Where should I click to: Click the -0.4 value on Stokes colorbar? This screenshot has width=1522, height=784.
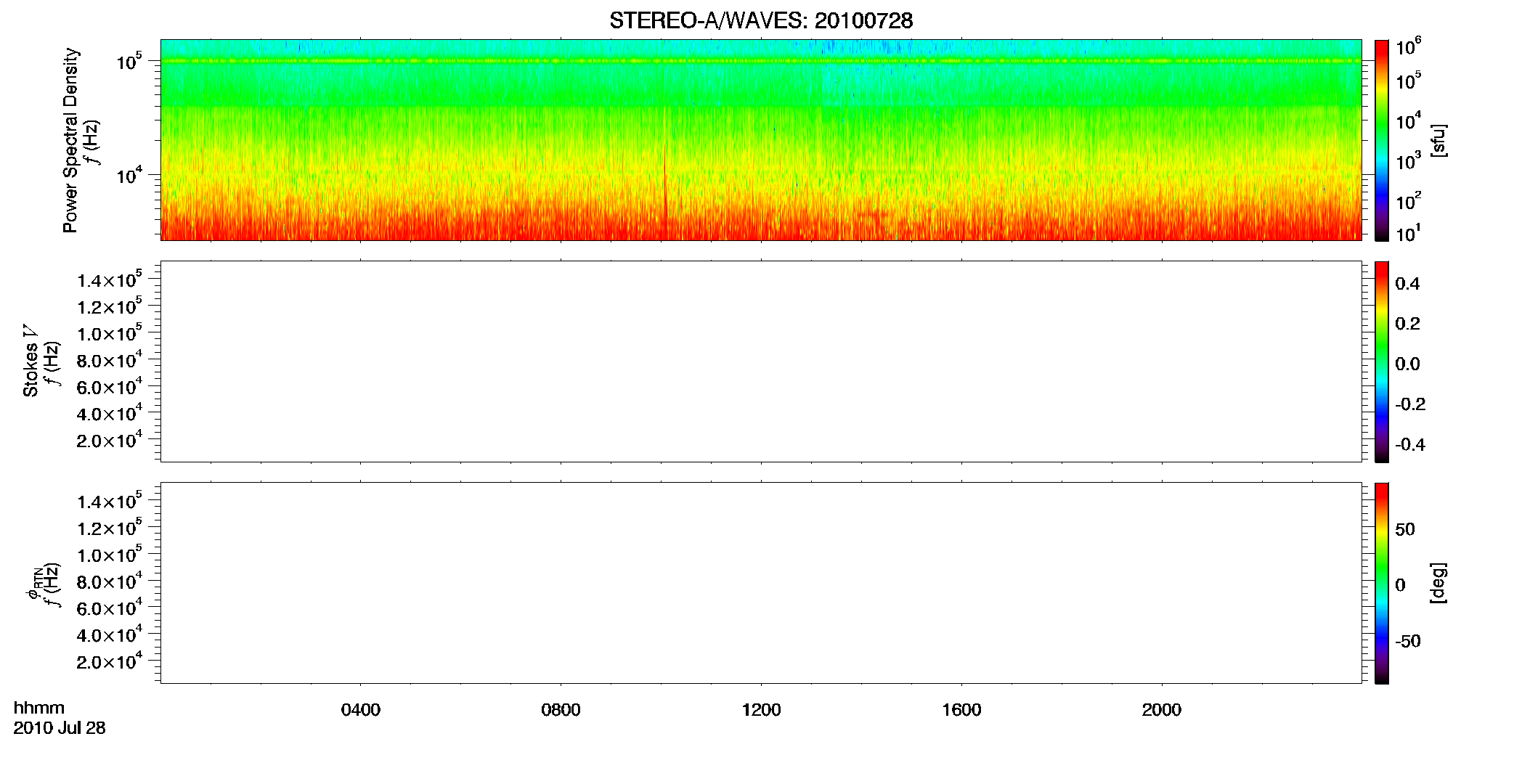(1410, 444)
